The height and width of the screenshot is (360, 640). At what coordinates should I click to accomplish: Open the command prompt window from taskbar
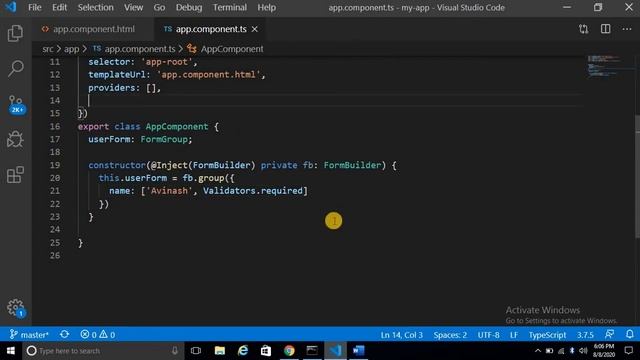(312, 351)
